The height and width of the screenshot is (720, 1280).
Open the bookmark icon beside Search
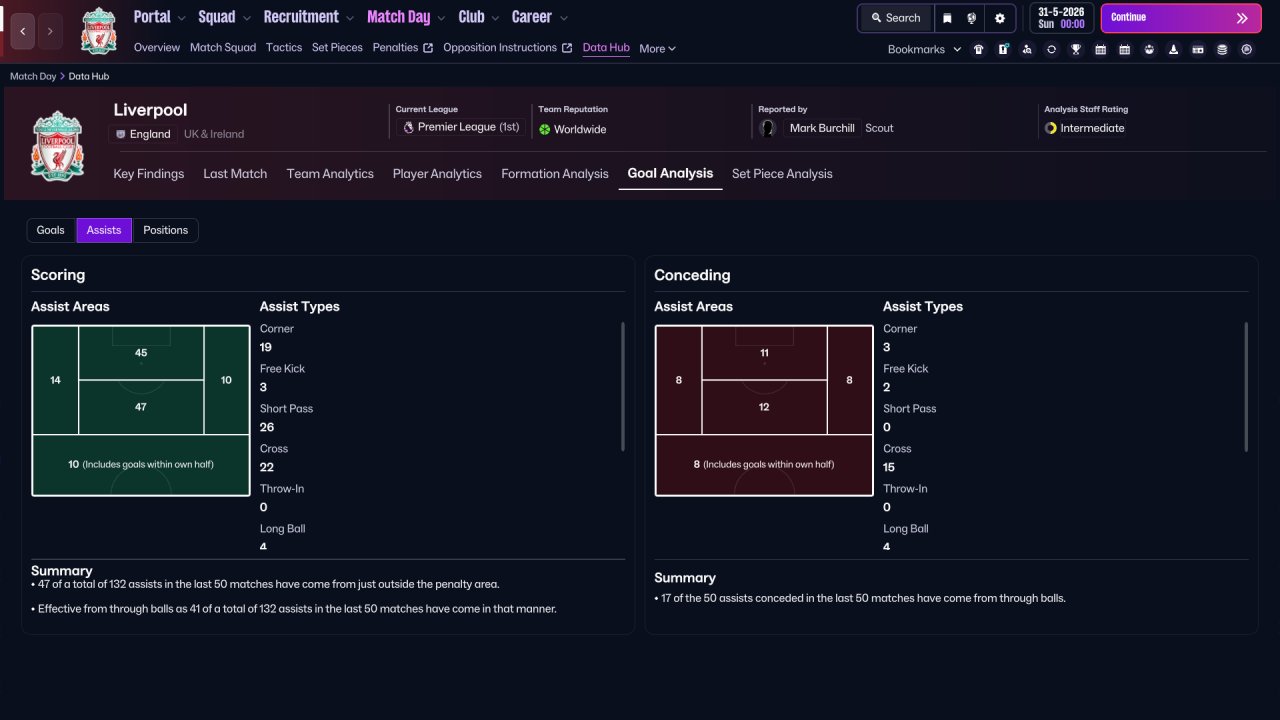click(x=947, y=18)
